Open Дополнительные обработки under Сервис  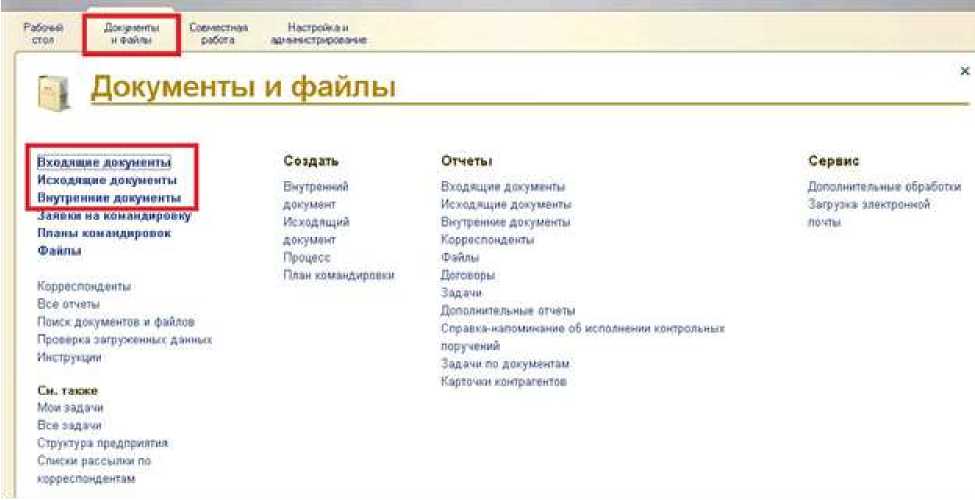[x=884, y=186]
